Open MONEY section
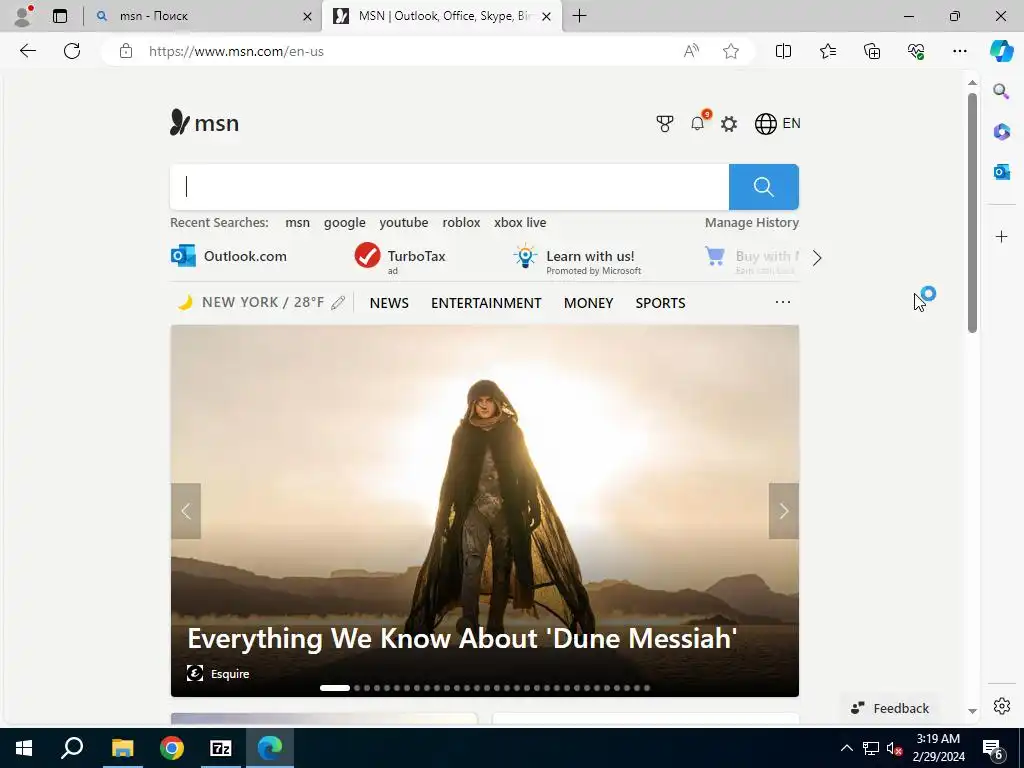Viewport: 1024px width, 768px height. [588, 303]
